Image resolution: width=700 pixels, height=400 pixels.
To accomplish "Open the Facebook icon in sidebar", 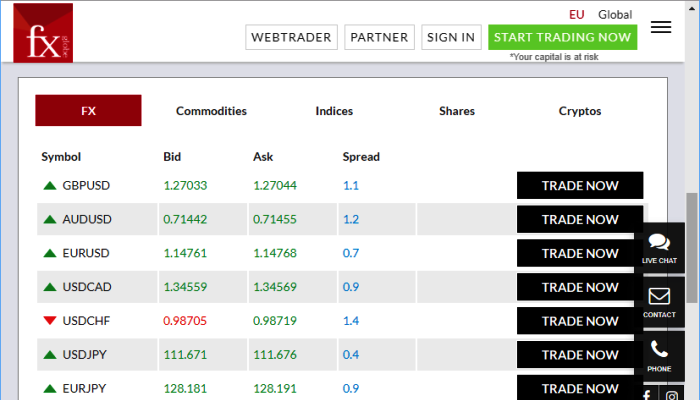I will click(x=646, y=396).
